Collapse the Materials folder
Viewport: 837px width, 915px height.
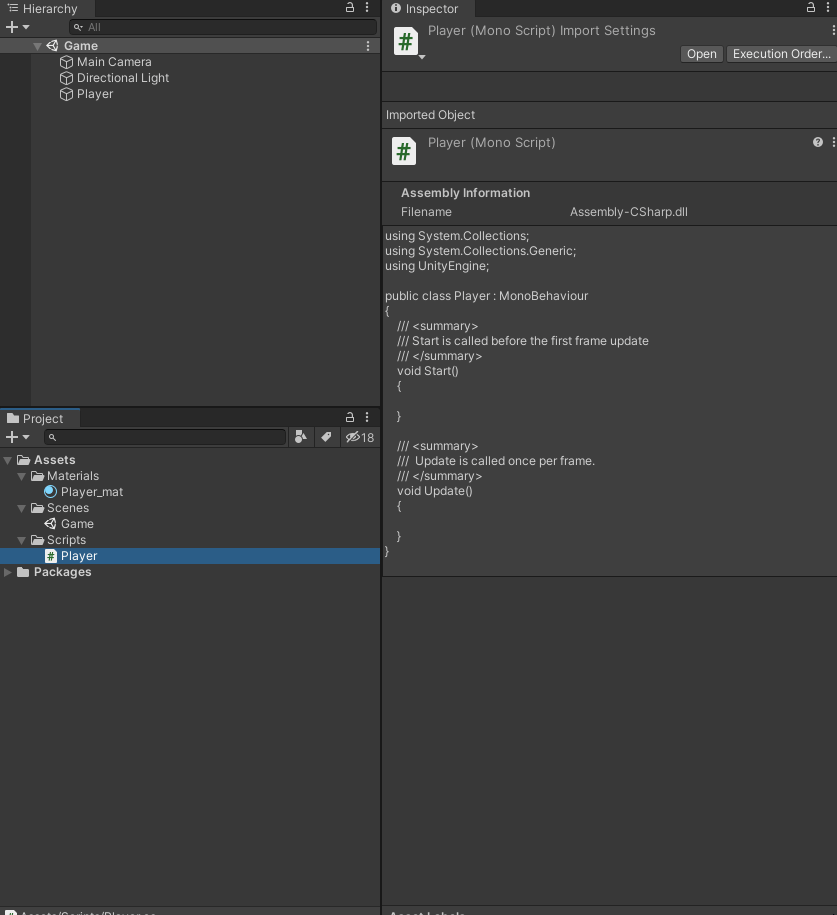(22, 476)
